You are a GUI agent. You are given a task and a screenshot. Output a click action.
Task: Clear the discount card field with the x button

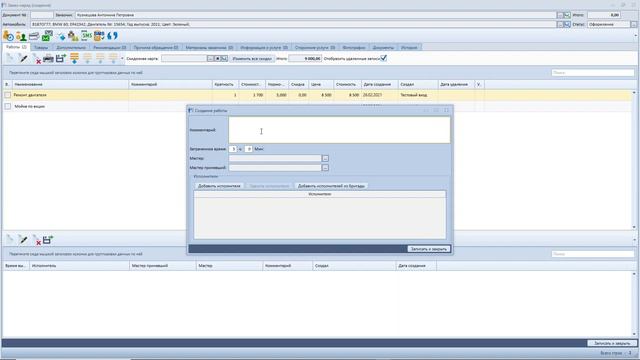coord(217,59)
